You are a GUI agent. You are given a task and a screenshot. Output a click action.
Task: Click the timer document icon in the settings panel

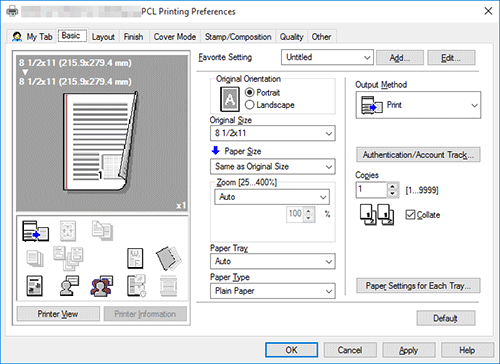136,286
